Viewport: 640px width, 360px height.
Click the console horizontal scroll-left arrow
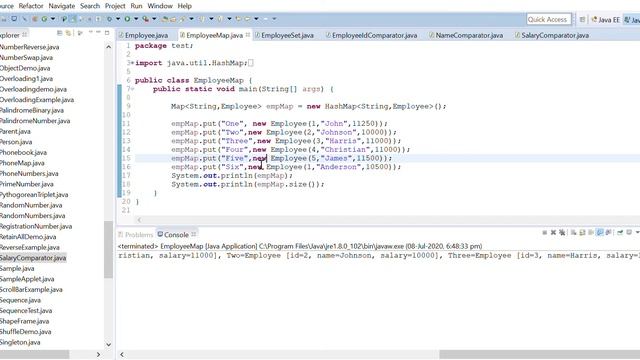122,354
